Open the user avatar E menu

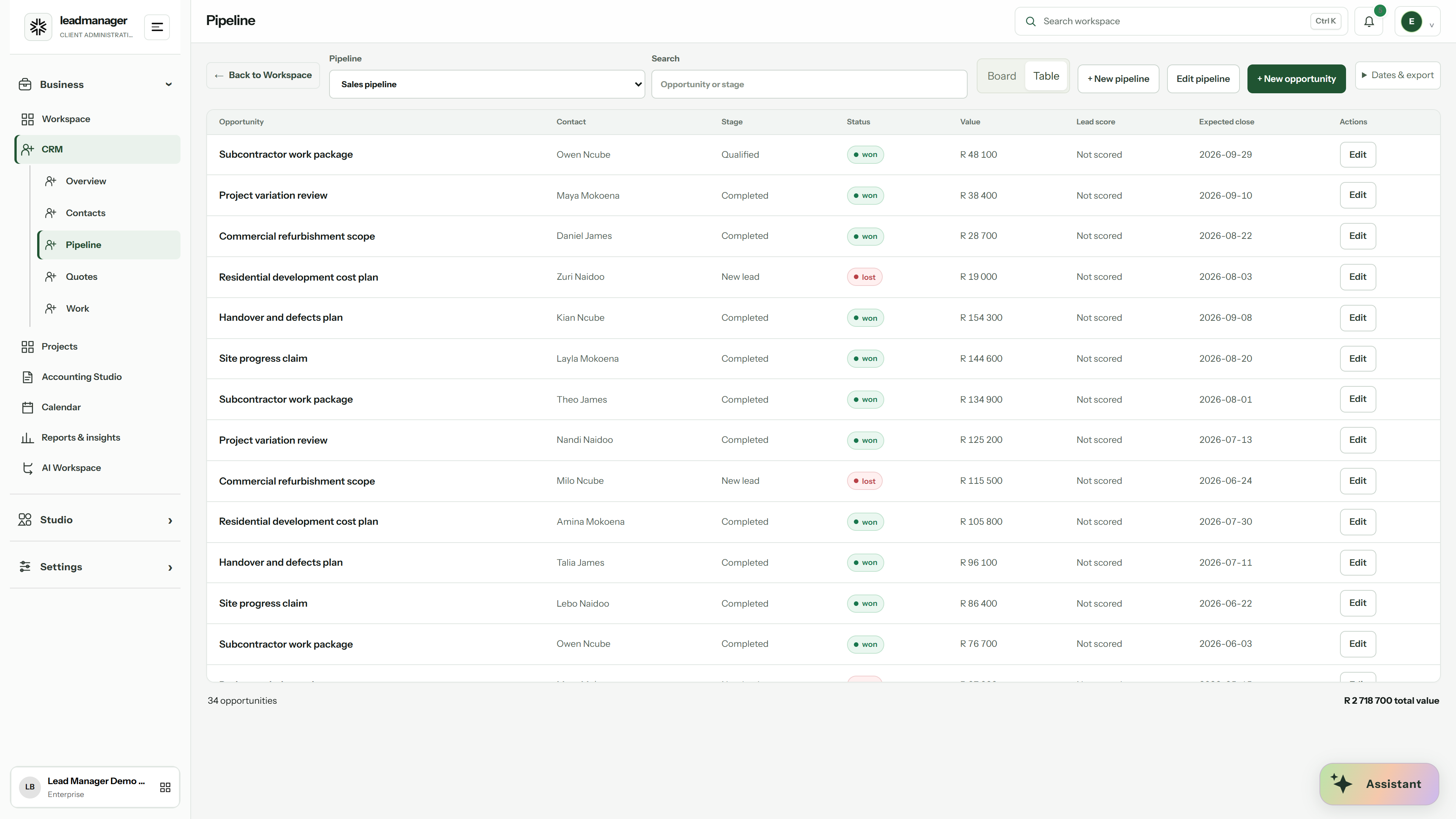pyautogui.click(x=1411, y=22)
